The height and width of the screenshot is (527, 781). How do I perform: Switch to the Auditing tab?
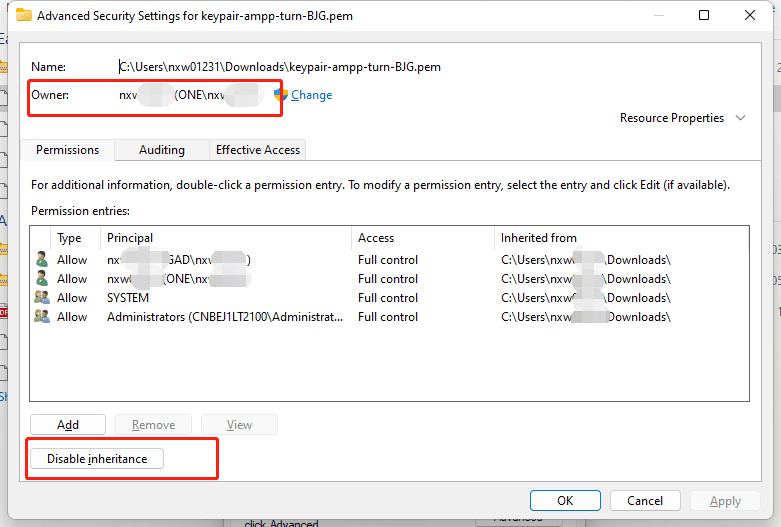(161, 150)
